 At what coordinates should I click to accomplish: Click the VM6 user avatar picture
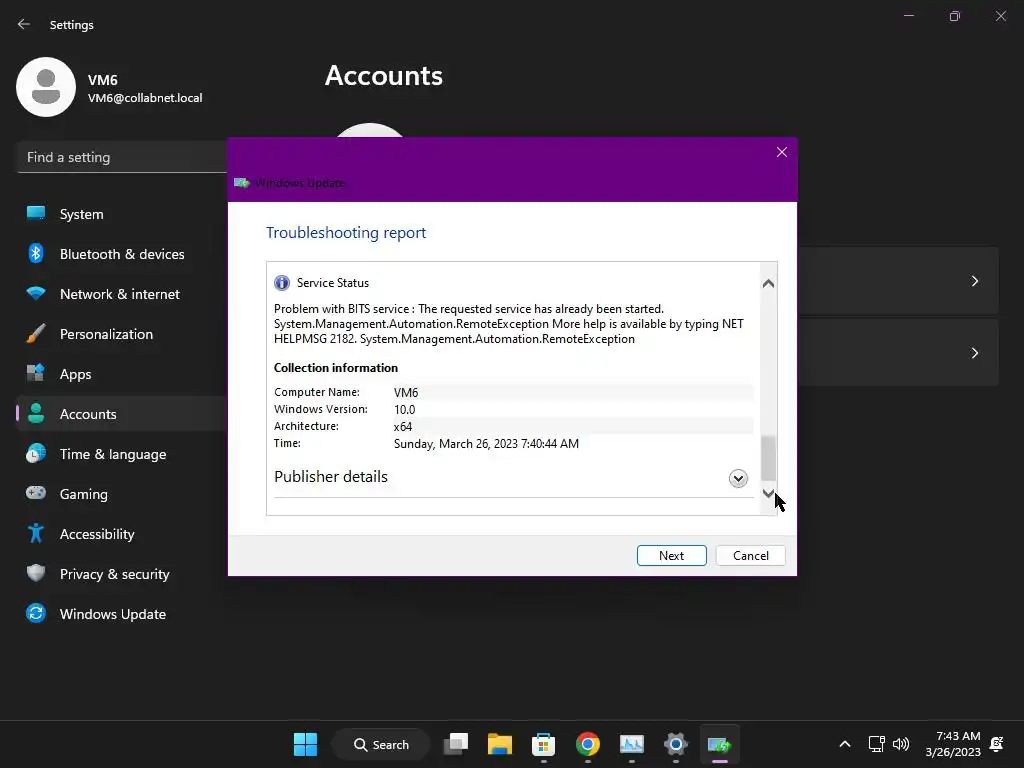[46, 87]
